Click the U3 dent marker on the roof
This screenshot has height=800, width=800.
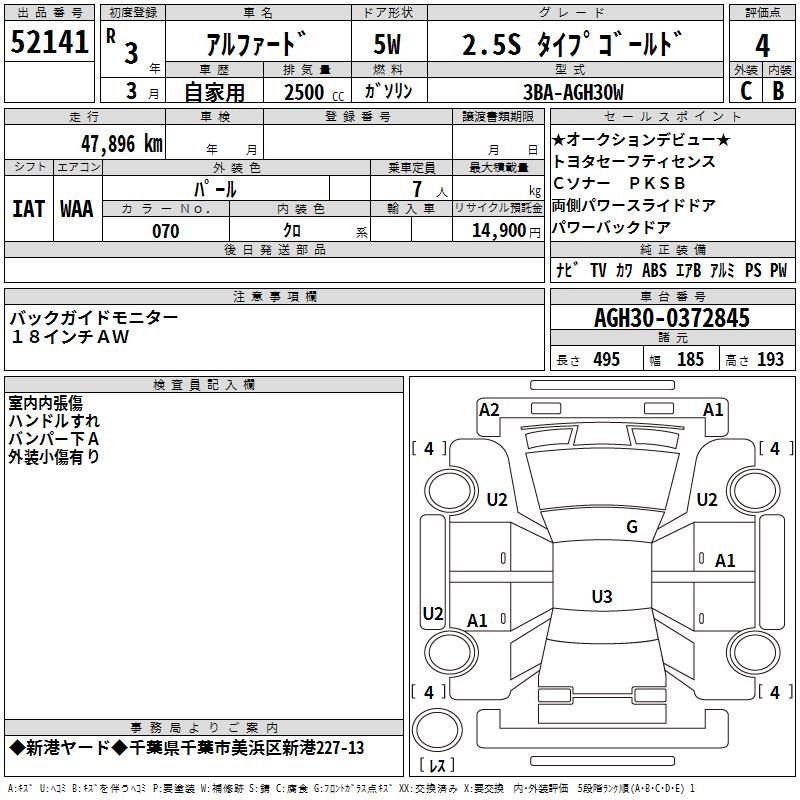[601, 597]
